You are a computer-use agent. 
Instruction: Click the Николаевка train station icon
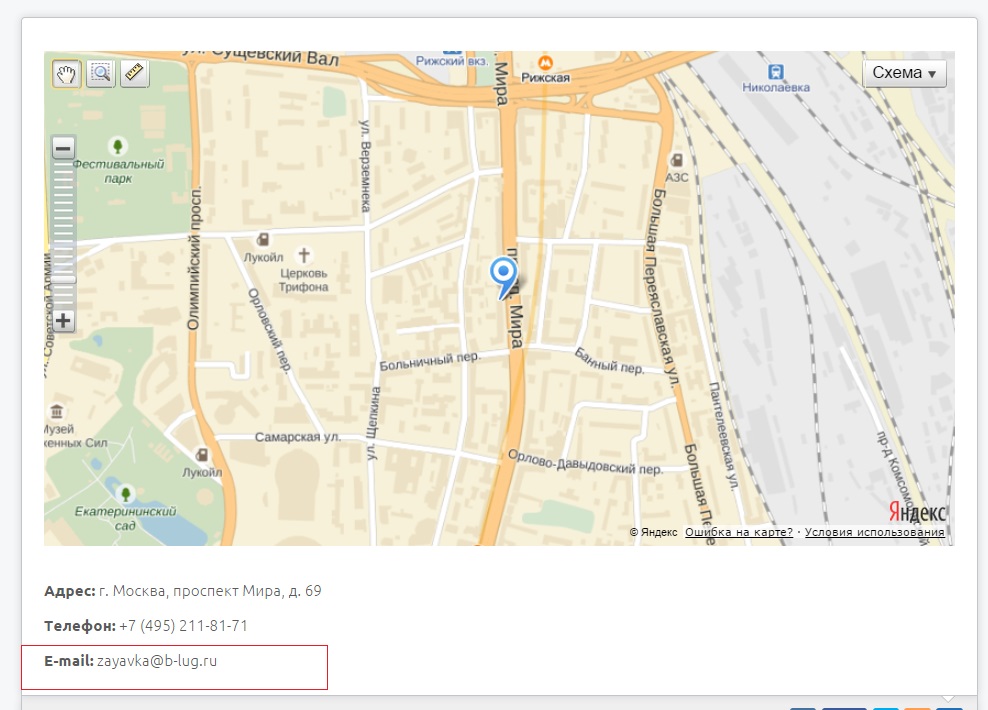pyautogui.click(x=775, y=70)
